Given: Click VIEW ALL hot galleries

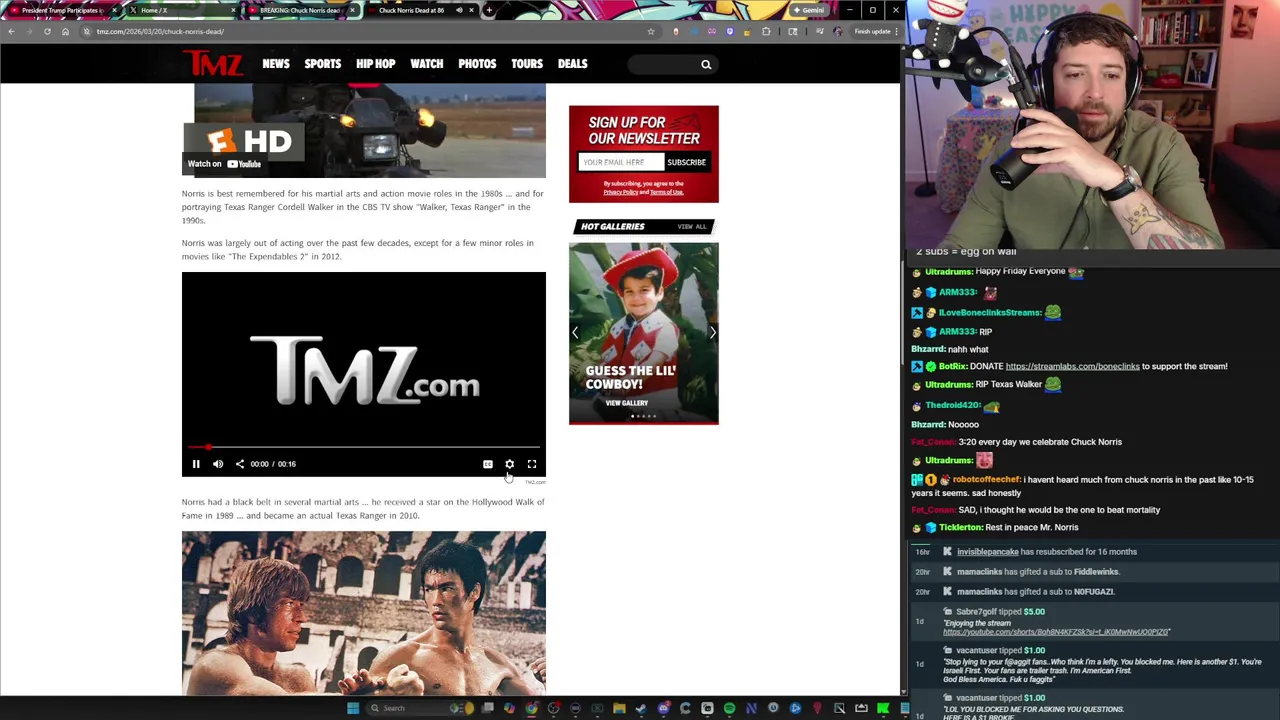Looking at the screenshot, I should click(692, 227).
